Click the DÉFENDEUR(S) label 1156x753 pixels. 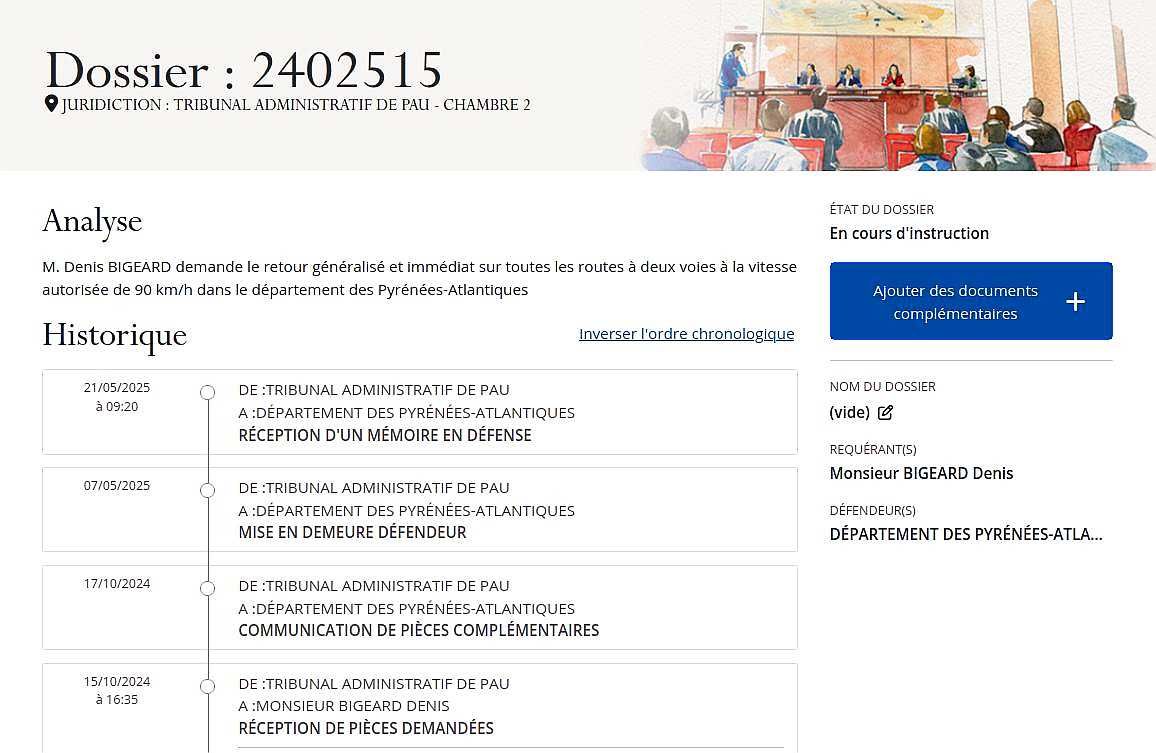coord(873,511)
